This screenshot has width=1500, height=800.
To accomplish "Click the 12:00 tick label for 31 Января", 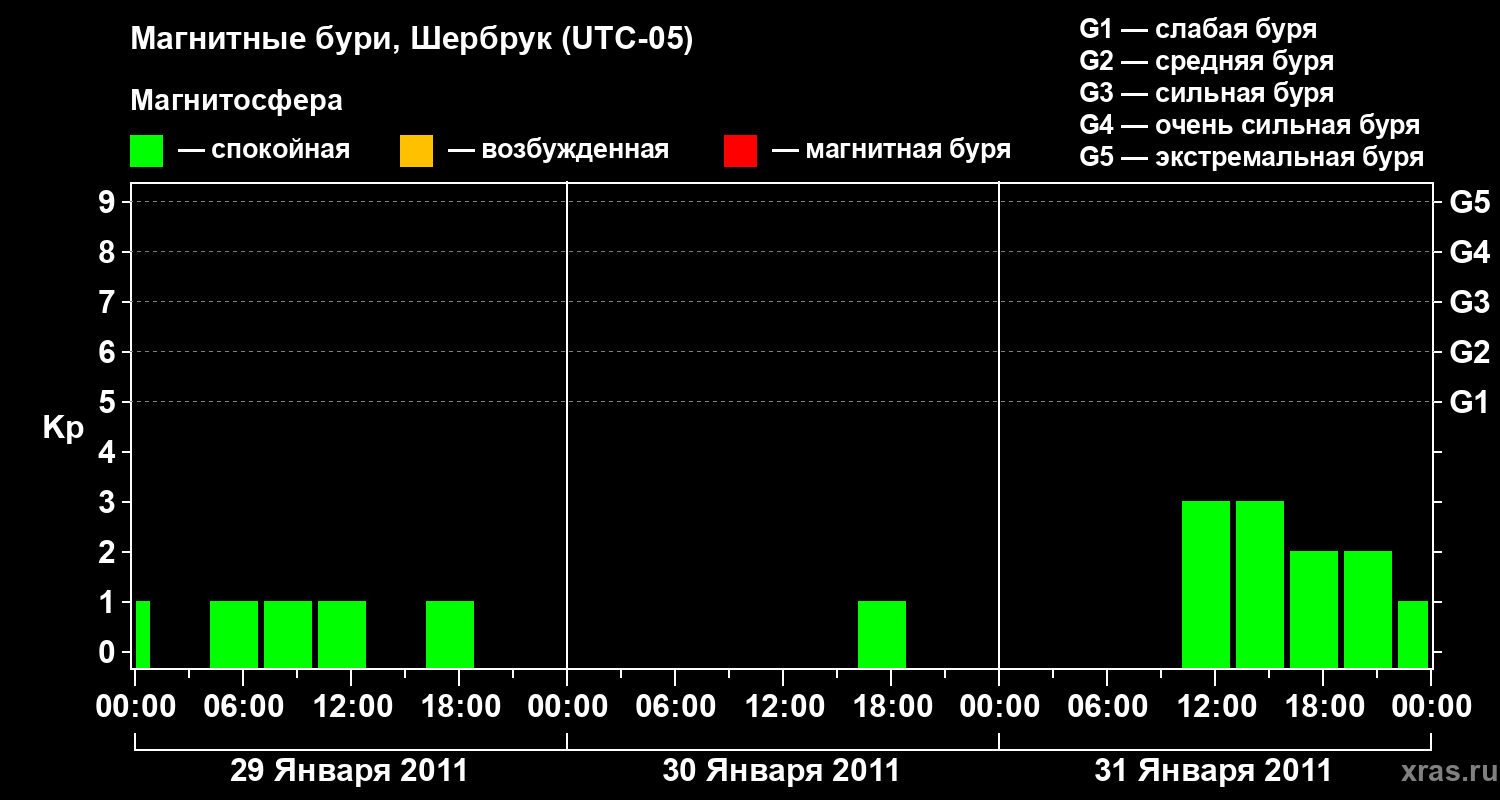I will point(1215,706).
